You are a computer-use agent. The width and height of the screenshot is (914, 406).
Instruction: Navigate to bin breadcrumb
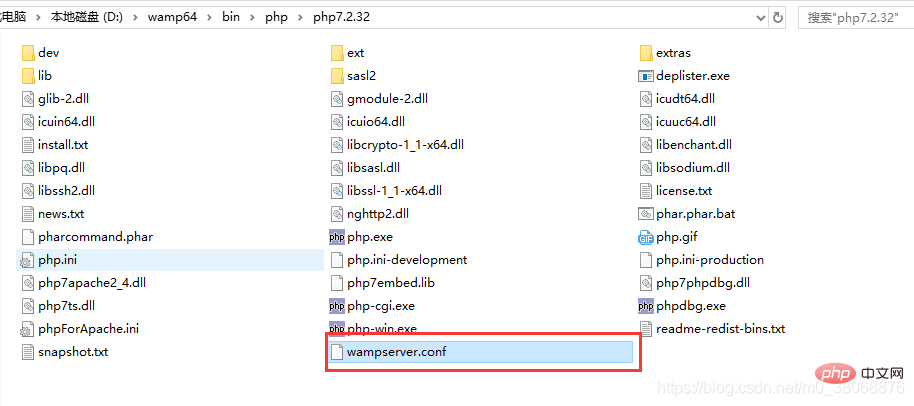tap(231, 17)
